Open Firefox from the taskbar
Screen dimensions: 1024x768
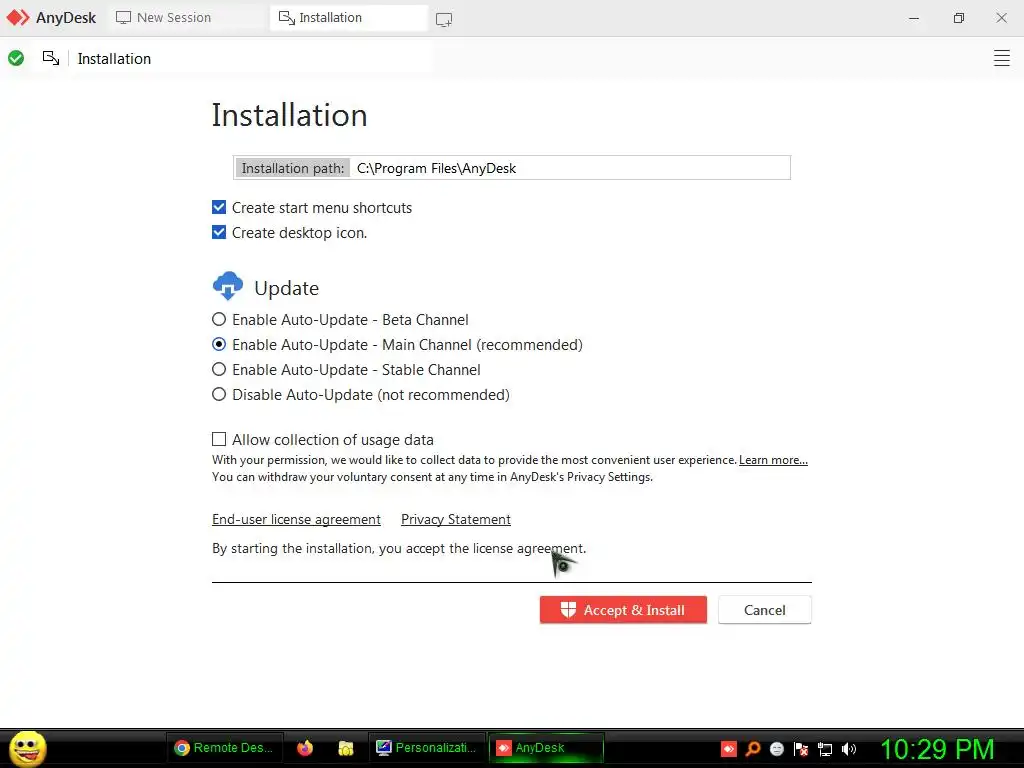pos(305,748)
